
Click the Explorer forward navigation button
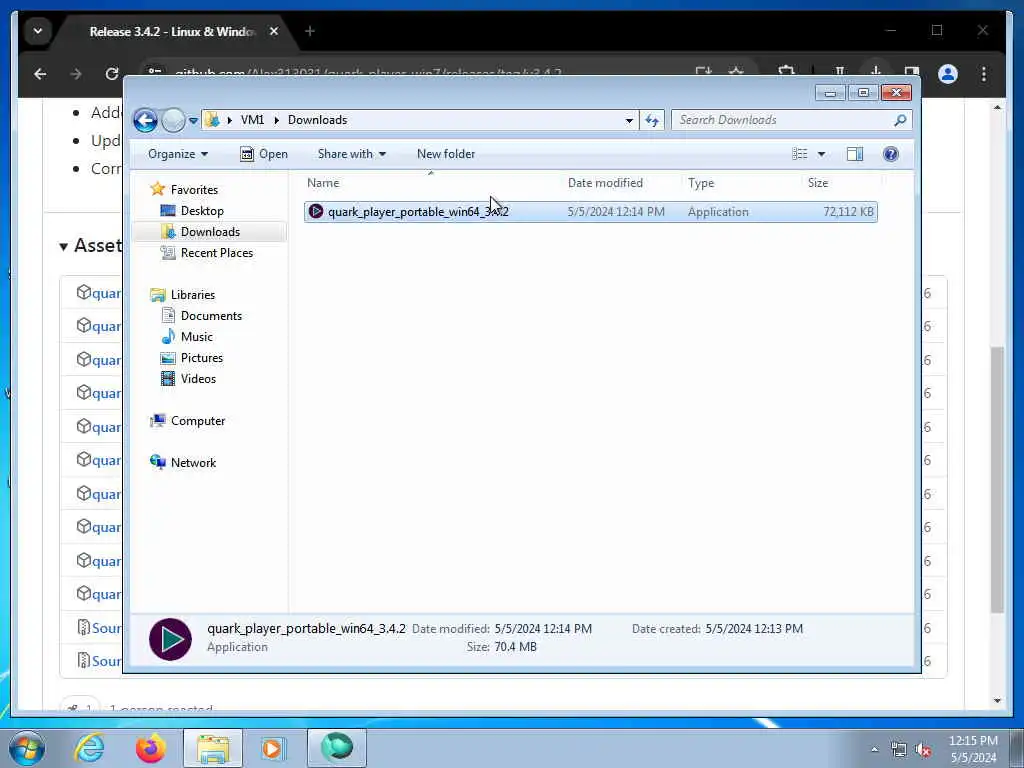point(173,120)
